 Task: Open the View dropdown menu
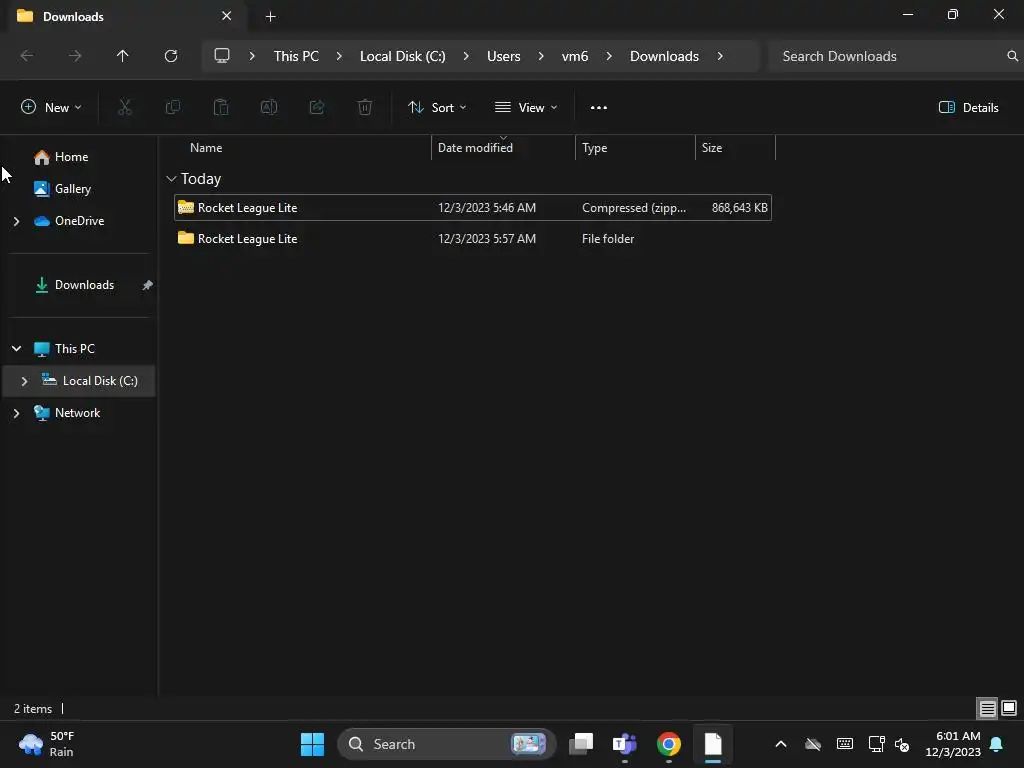coord(526,108)
